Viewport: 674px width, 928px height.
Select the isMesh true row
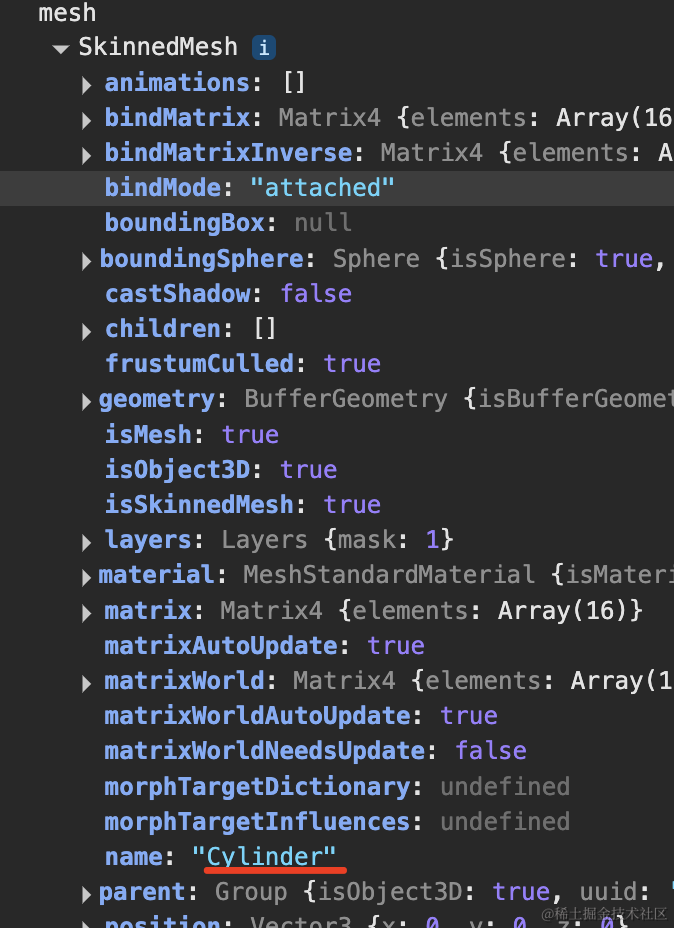coord(192,434)
